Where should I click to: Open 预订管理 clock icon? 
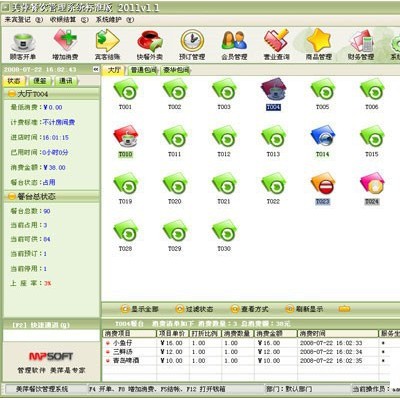pos(192,45)
